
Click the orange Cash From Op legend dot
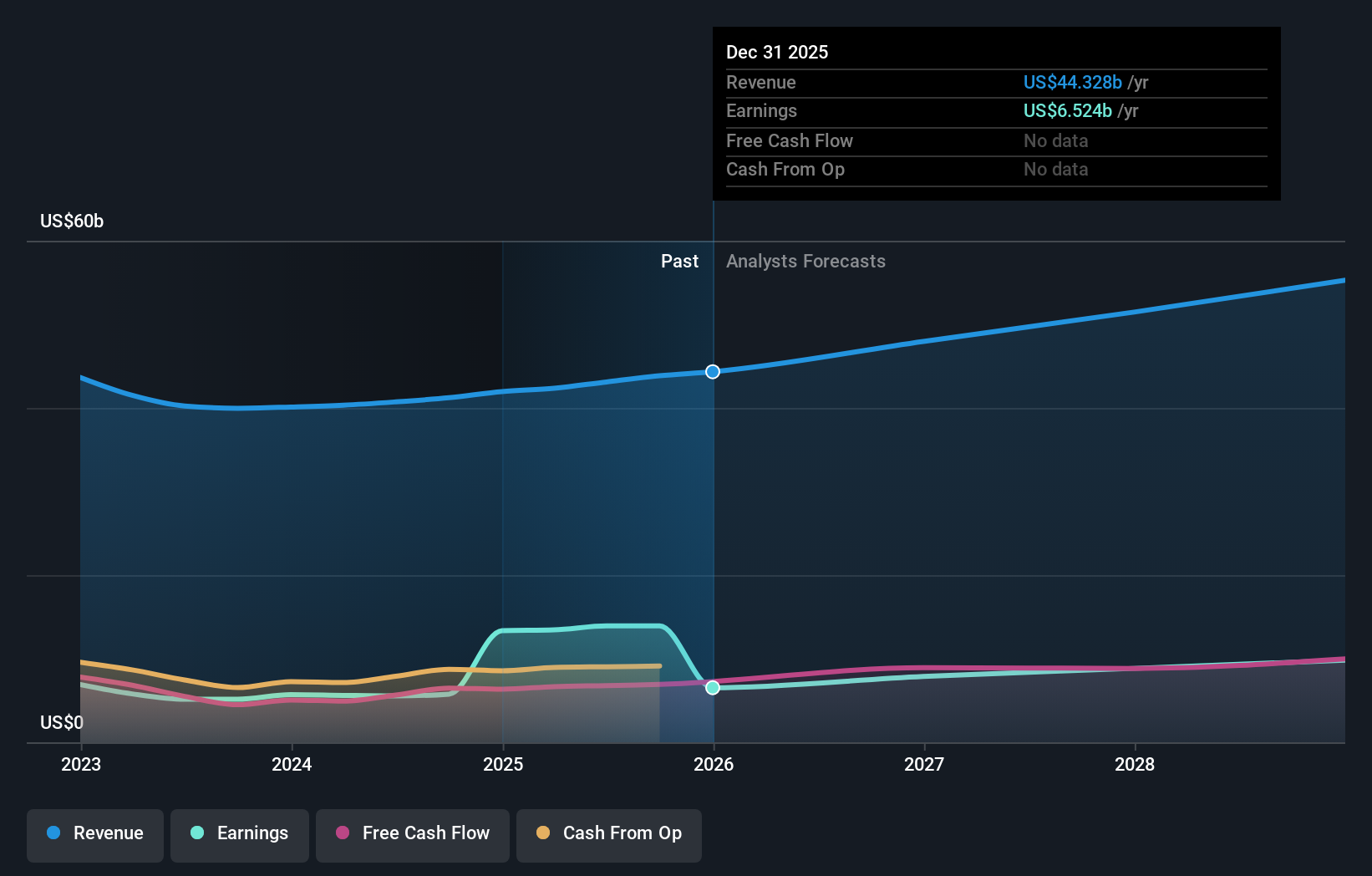coord(544,833)
